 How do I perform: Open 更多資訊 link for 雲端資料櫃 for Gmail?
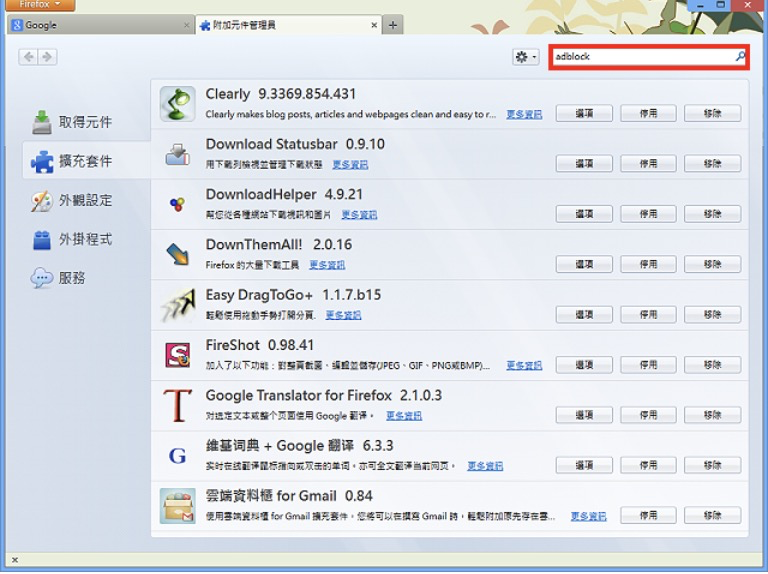coord(589,516)
